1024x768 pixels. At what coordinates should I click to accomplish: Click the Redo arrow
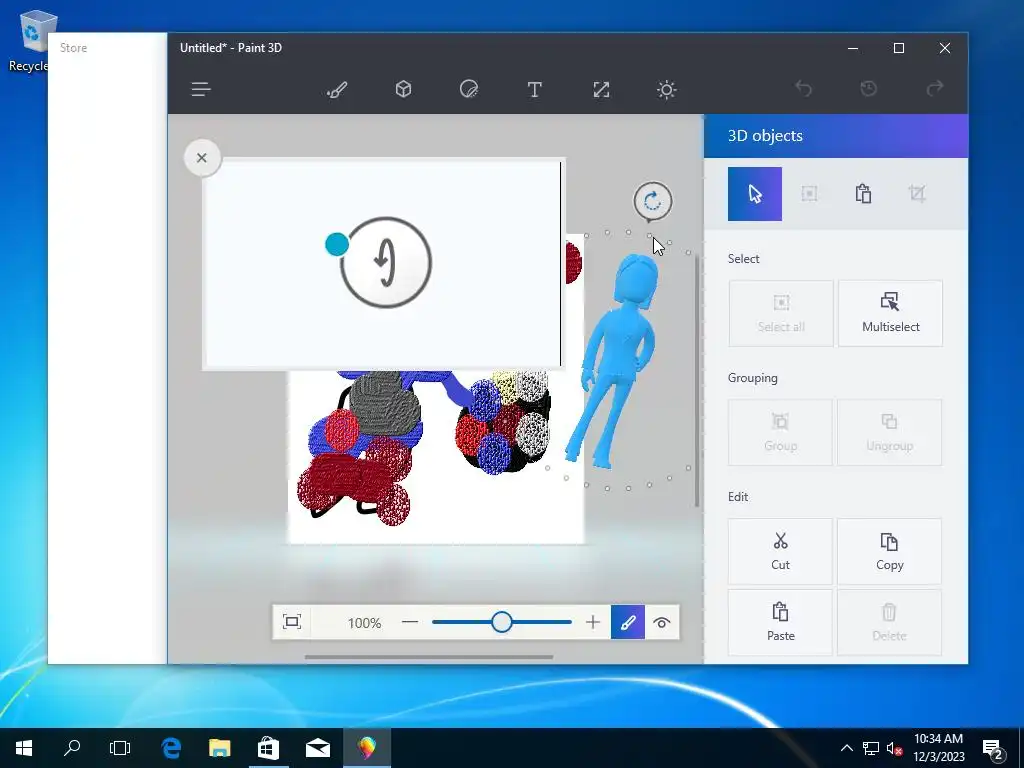[x=935, y=88]
